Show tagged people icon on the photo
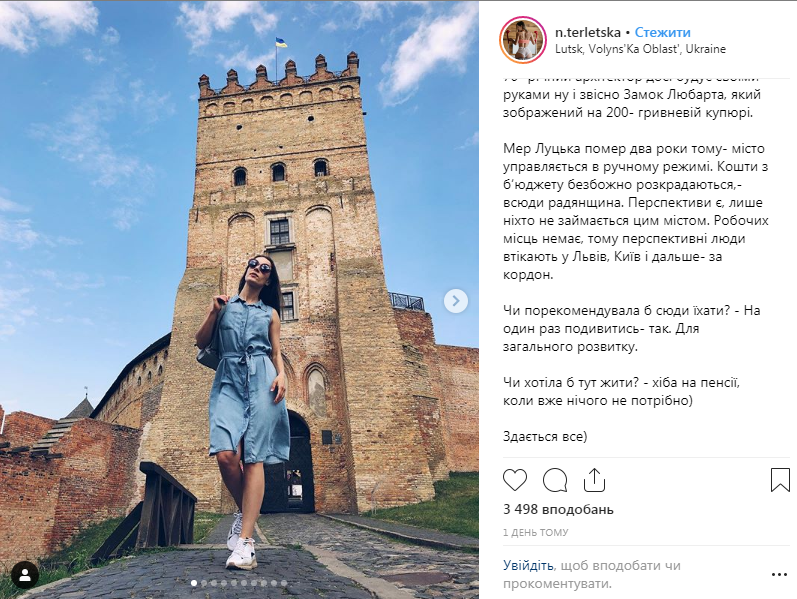The width and height of the screenshot is (797, 599). [x=25, y=575]
